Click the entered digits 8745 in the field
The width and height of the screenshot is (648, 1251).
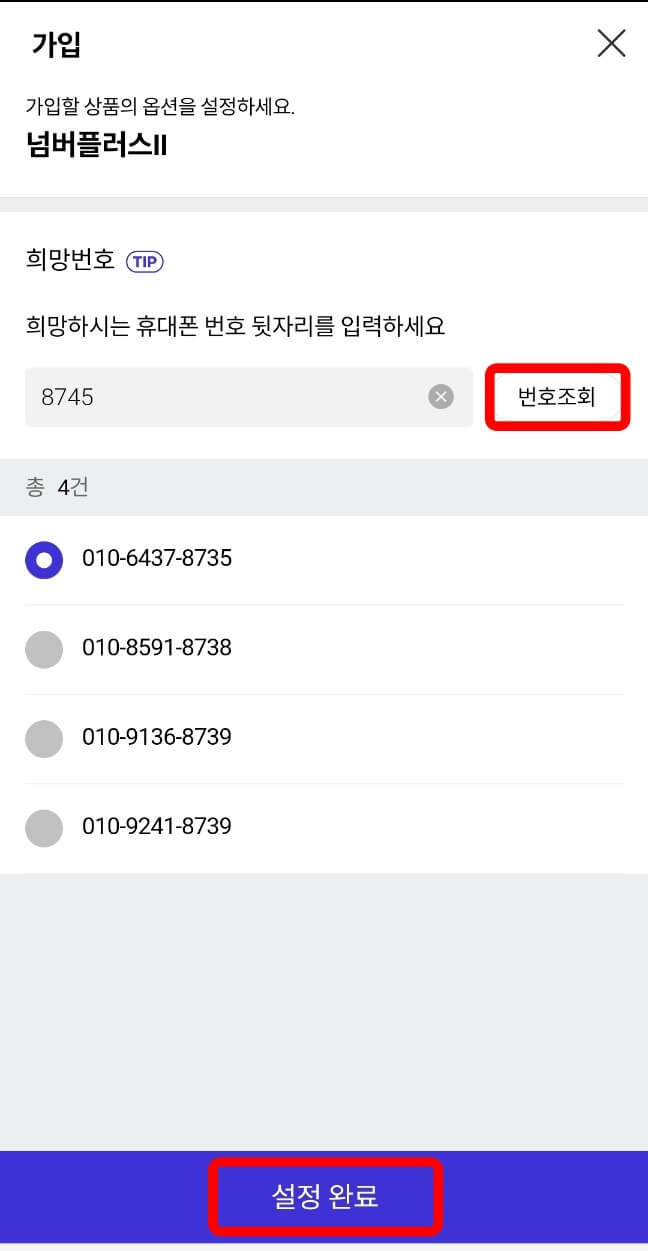68,397
